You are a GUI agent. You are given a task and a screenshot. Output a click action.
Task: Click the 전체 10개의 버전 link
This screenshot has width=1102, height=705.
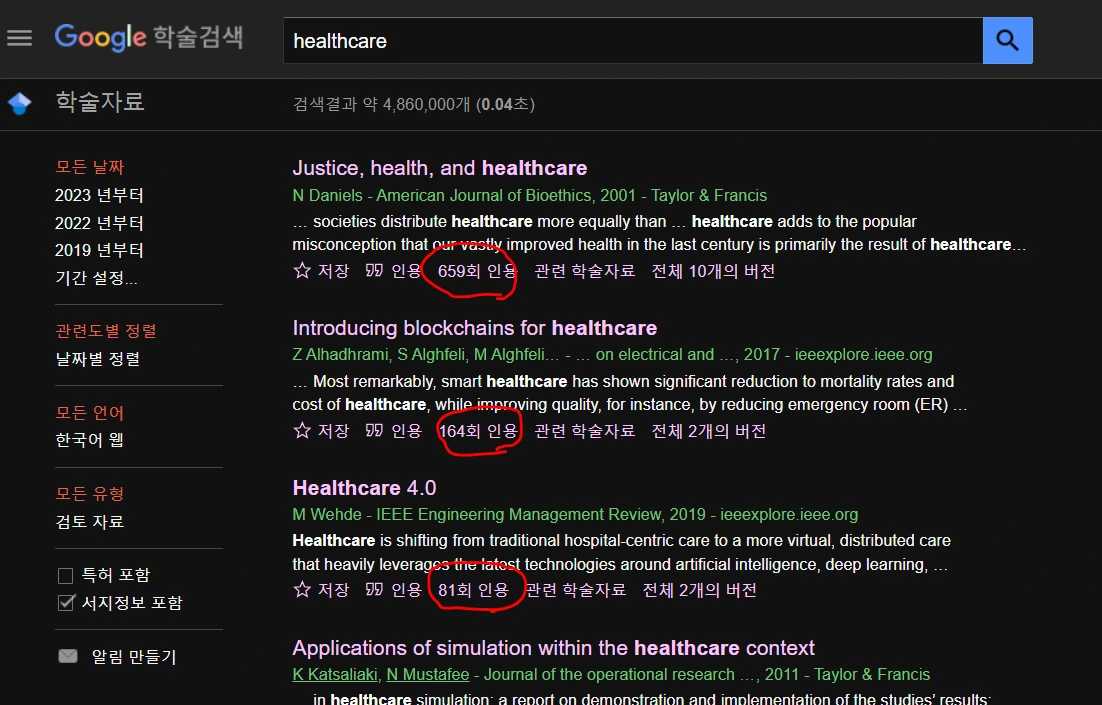pyautogui.click(x=713, y=271)
